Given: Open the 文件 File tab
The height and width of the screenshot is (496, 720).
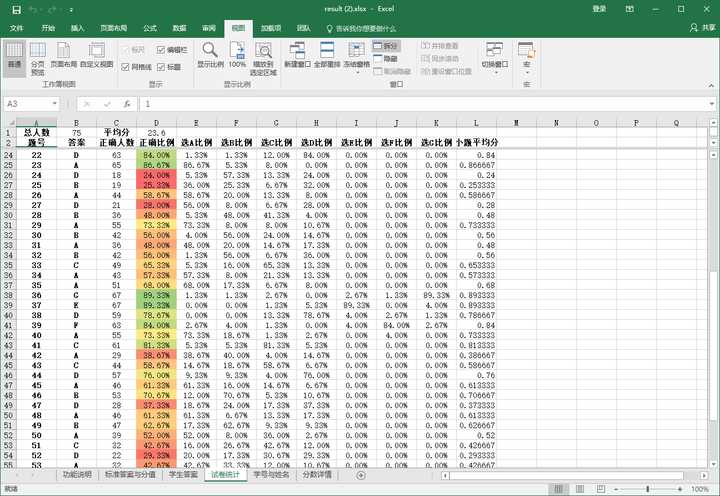Looking at the screenshot, I should point(17,28).
